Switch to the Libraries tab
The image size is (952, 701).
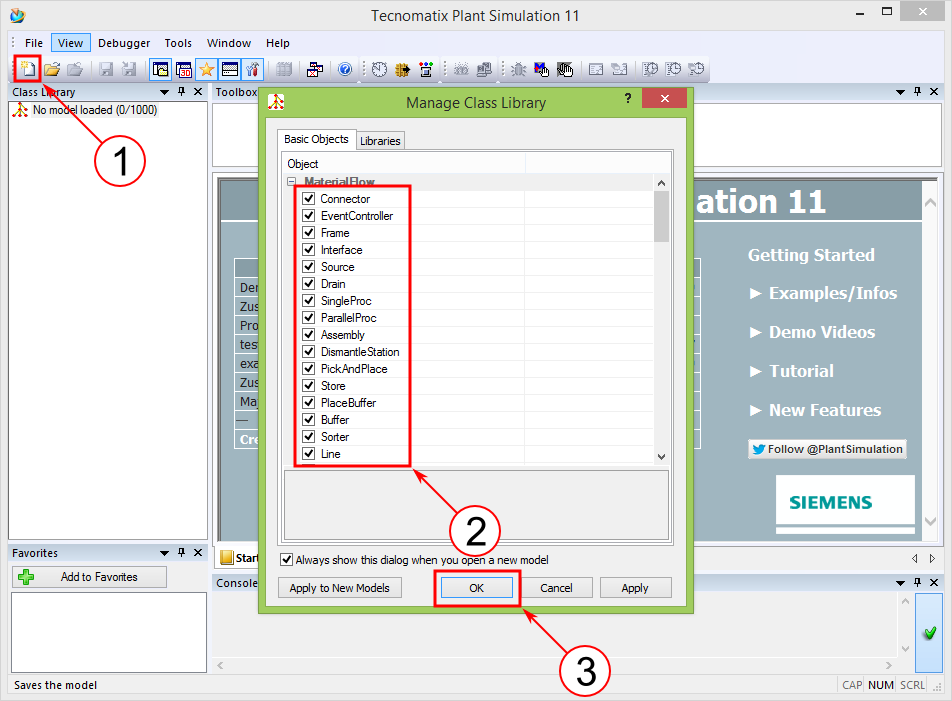380,141
